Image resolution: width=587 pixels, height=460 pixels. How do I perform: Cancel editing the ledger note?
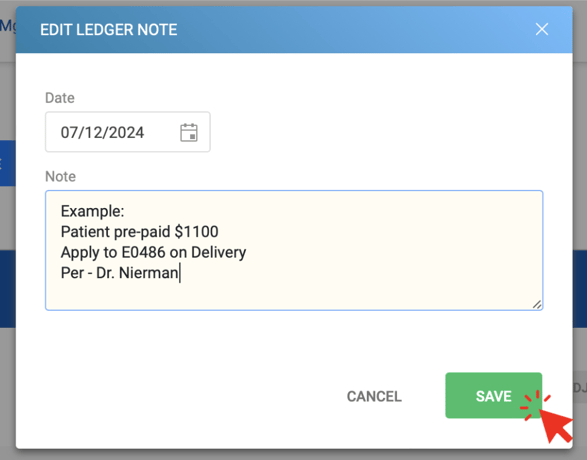click(x=374, y=396)
